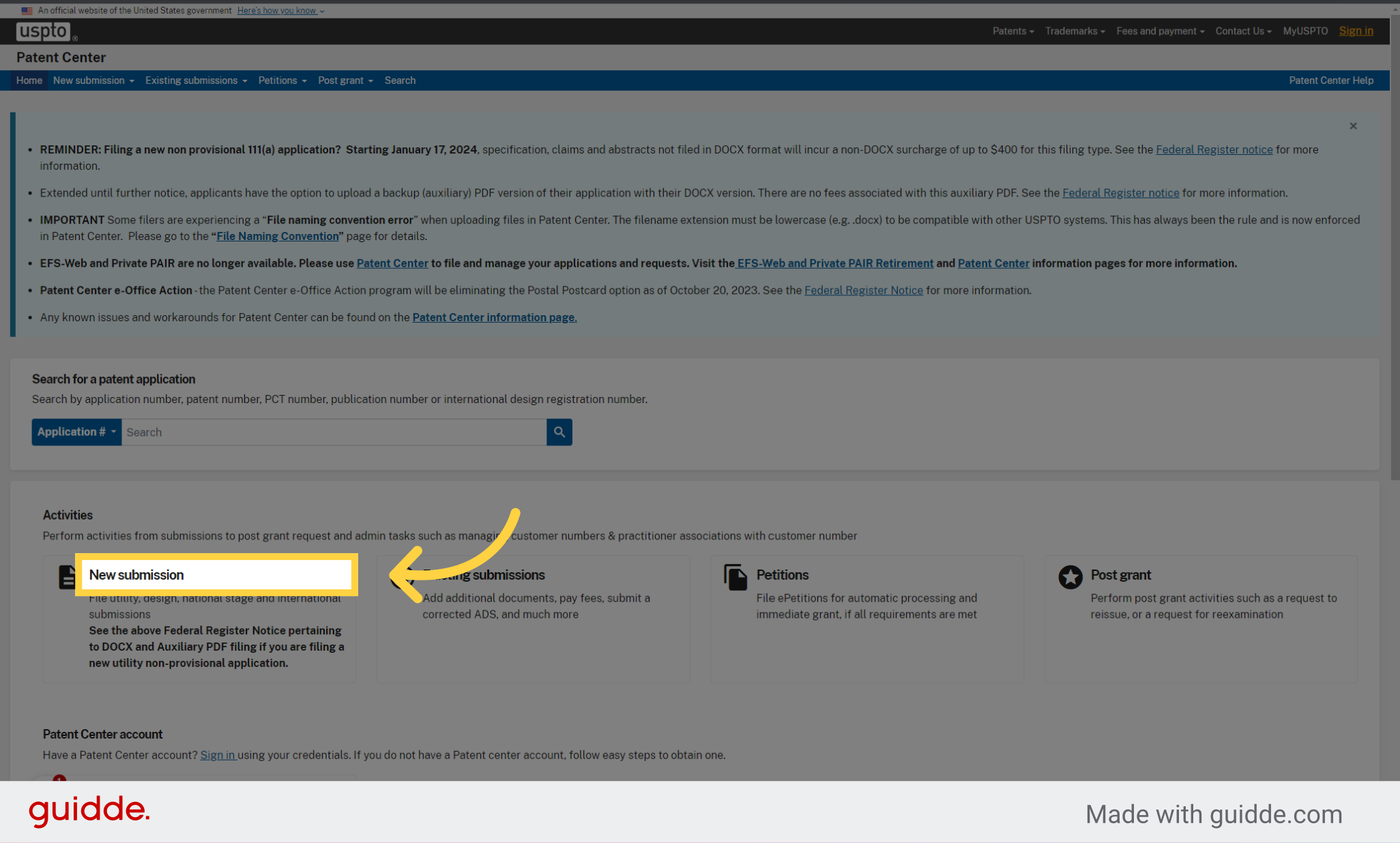This screenshot has height=843, width=1400.
Task: Open the Patents dropdown menu
Action: 1013,31
